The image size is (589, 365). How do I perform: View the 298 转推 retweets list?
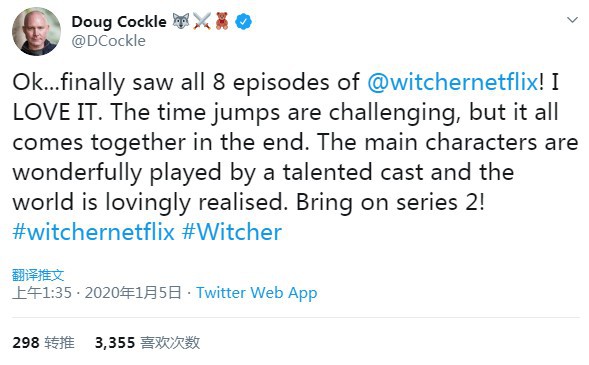point(43,342)
